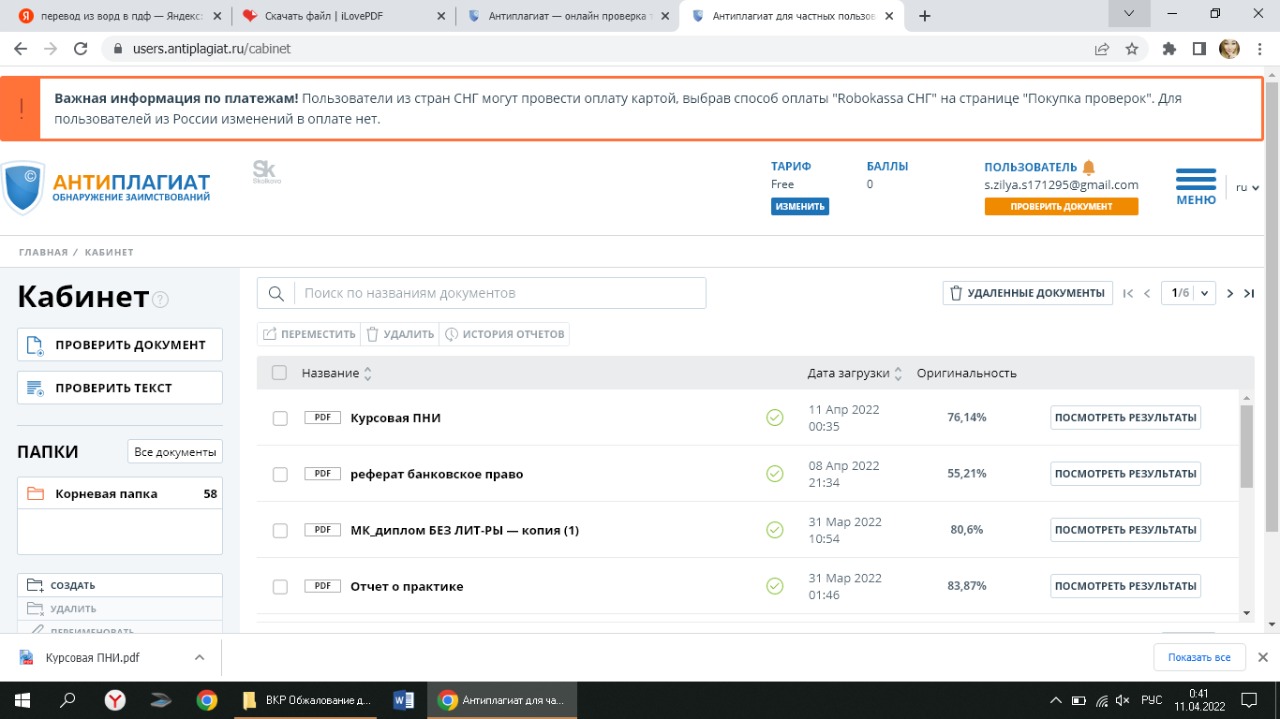Tick the реферат банковское право checkbox

coord(280,474)
